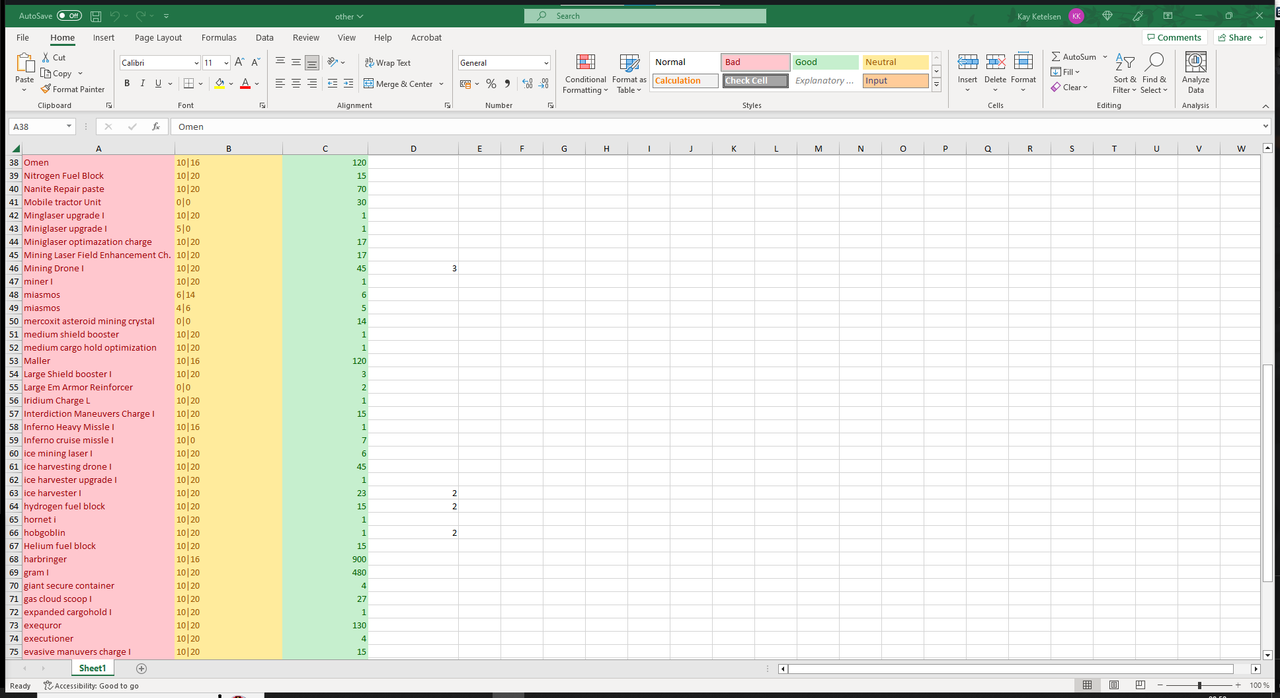
Task: Apply Percent Style to cell
Action: click(491, 84)
